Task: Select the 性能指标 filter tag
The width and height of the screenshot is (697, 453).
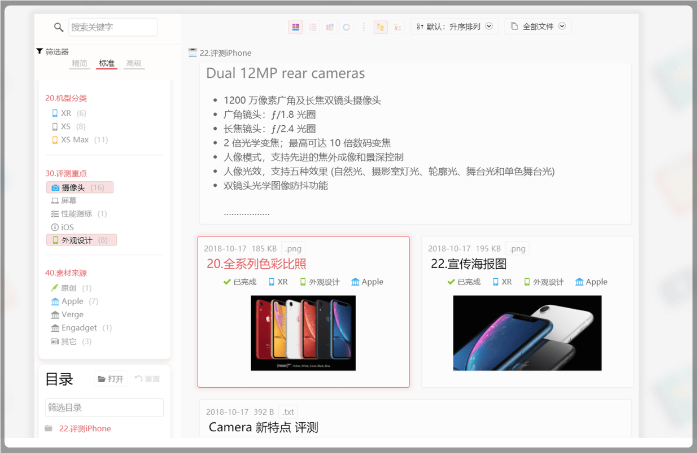Action: 79,214
